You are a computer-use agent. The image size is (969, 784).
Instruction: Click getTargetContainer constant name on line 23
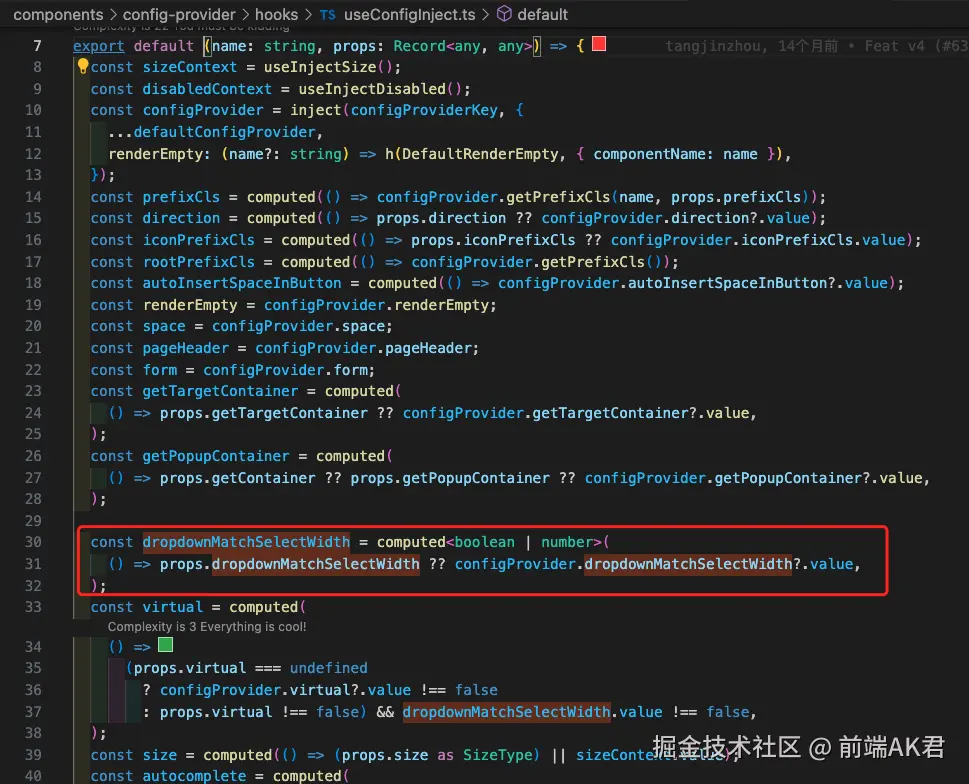pyautogui.click(x=220, y=391)
